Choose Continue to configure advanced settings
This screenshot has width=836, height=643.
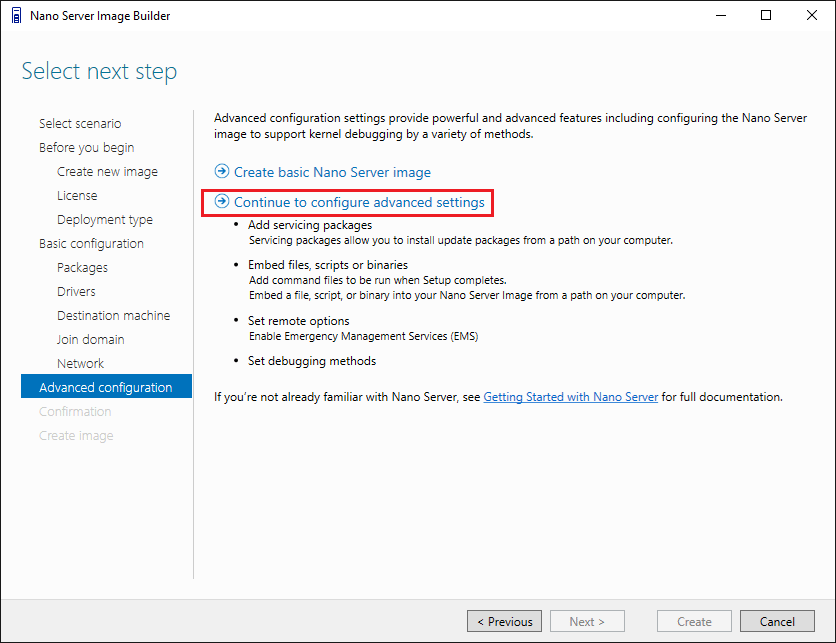tap(359, 202)
